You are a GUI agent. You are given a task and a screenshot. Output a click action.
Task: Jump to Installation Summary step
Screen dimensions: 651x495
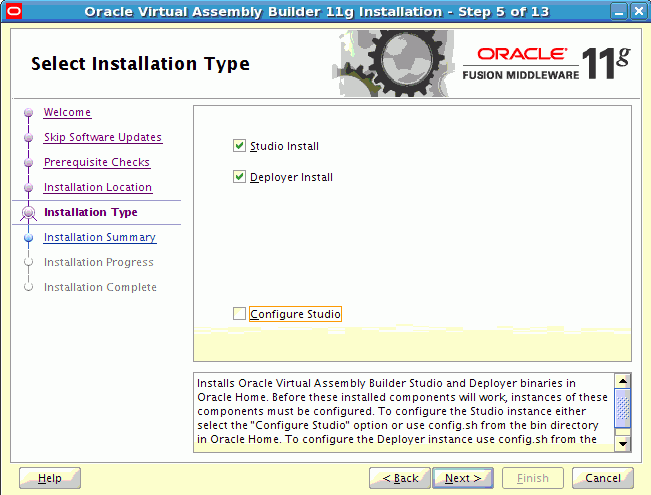point(100,237)
